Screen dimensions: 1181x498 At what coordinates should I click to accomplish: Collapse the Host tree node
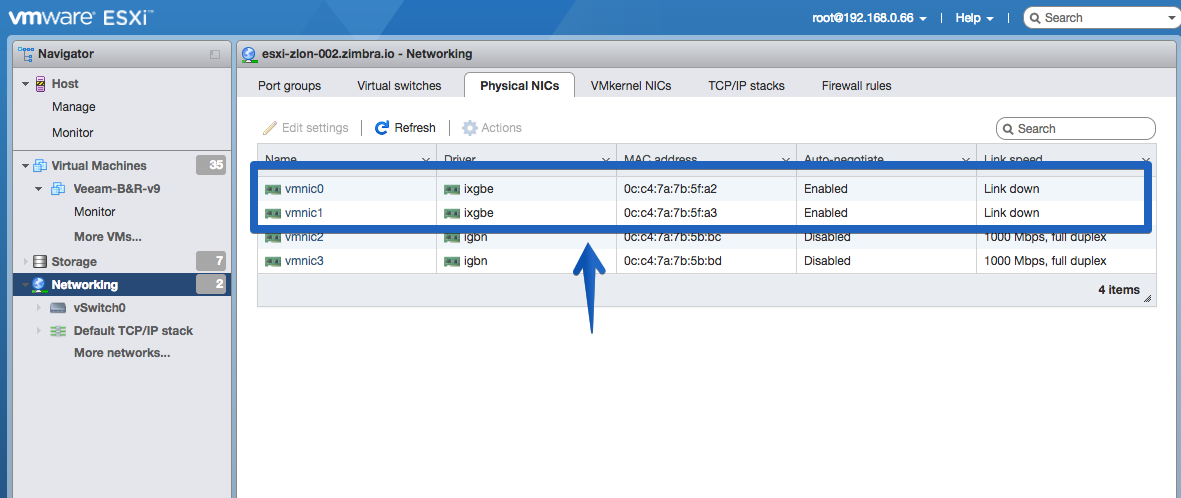pos(26,84)
